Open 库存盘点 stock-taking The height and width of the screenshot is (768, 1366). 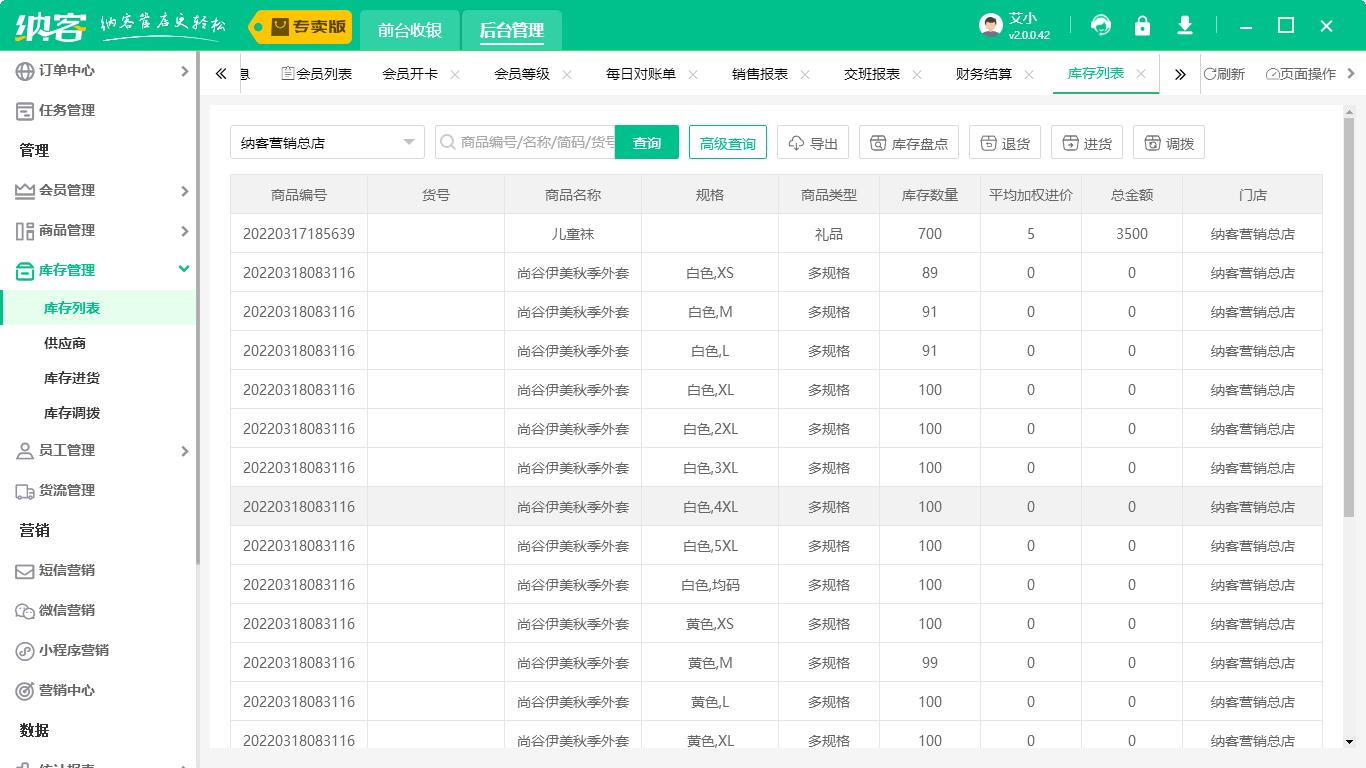coord(908,141)
